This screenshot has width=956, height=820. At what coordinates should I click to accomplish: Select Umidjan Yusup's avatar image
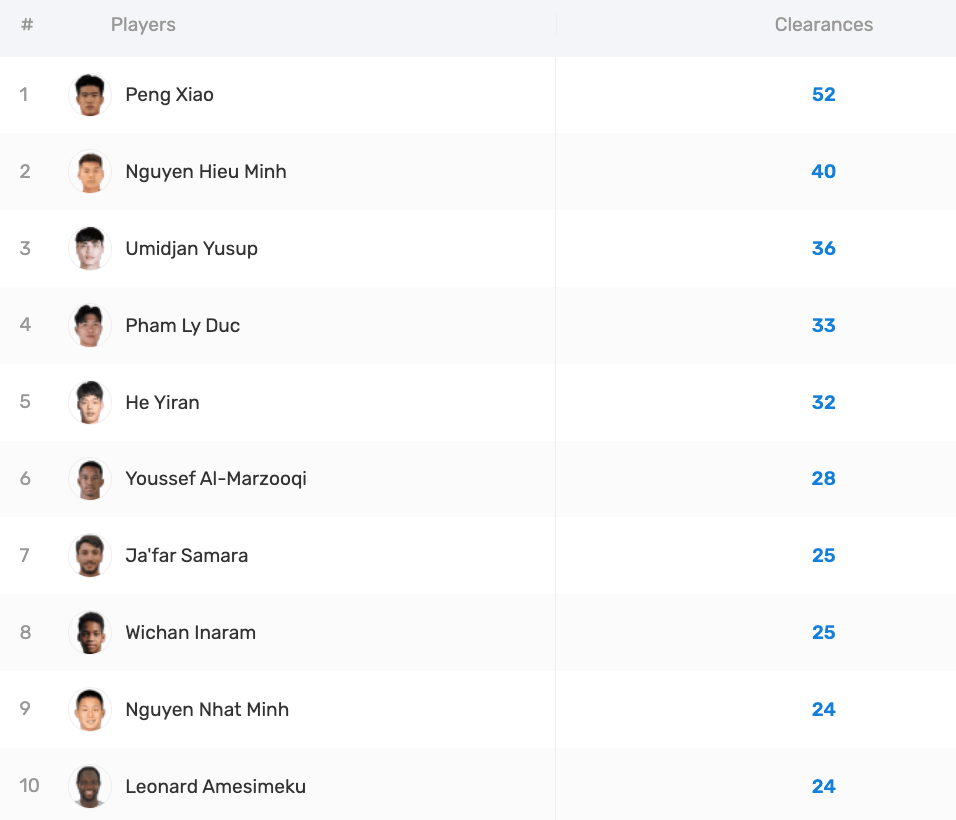click(x=90, y=249)
